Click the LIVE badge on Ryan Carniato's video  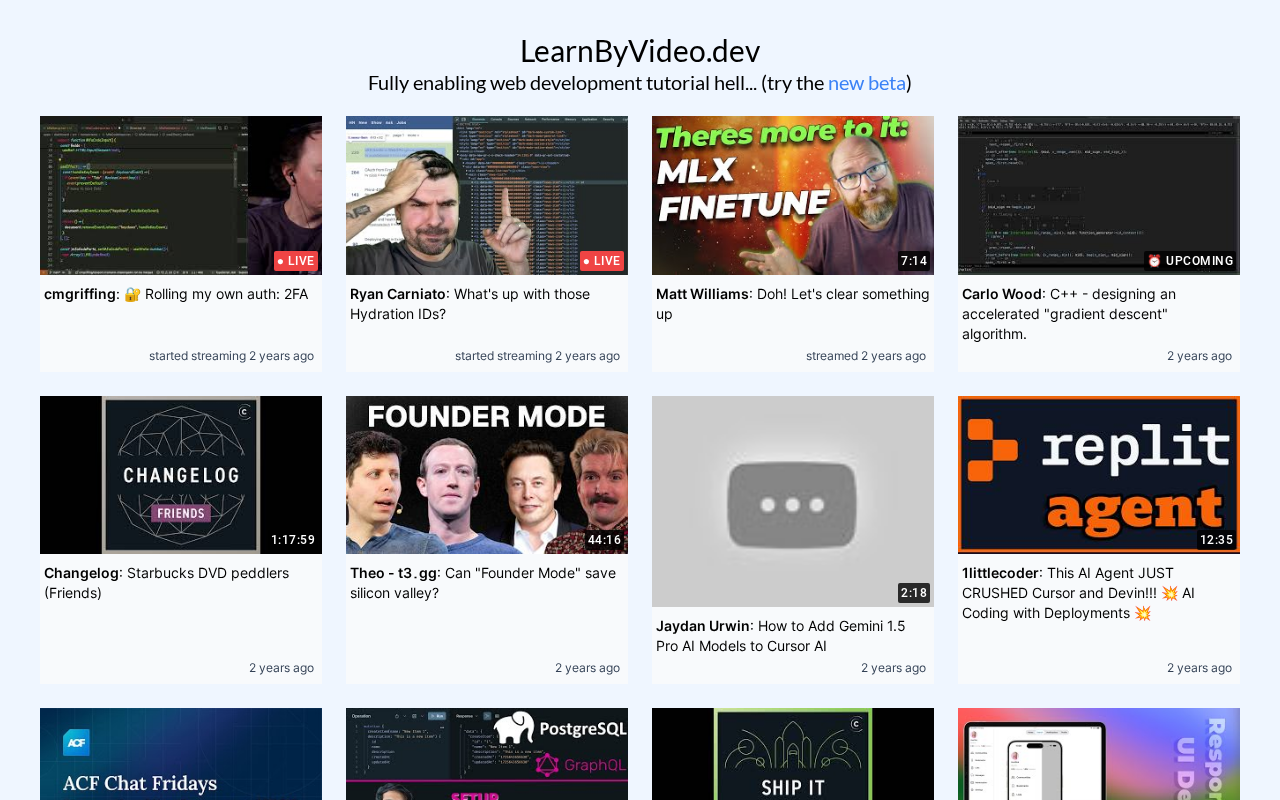pyautogui.click(x=602, y=261)
